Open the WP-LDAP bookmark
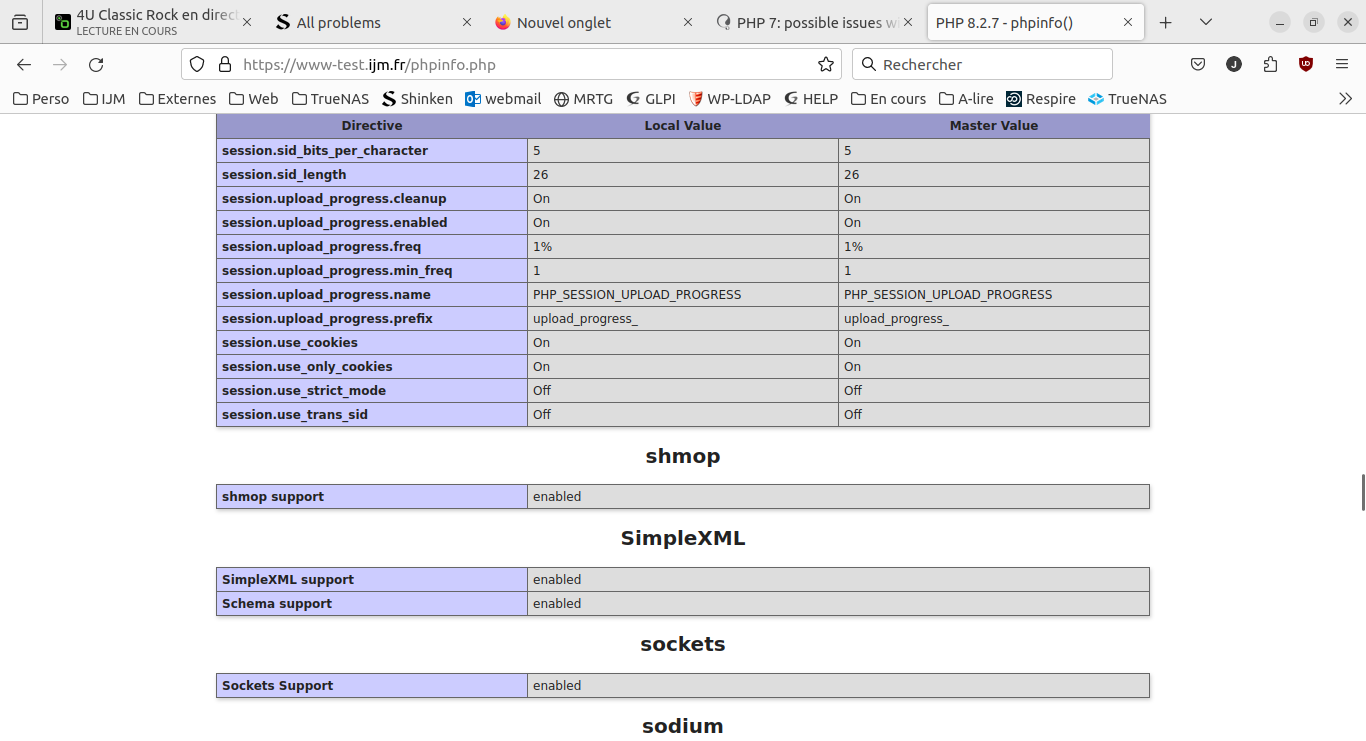The image size is (1366, 741). 730,99
